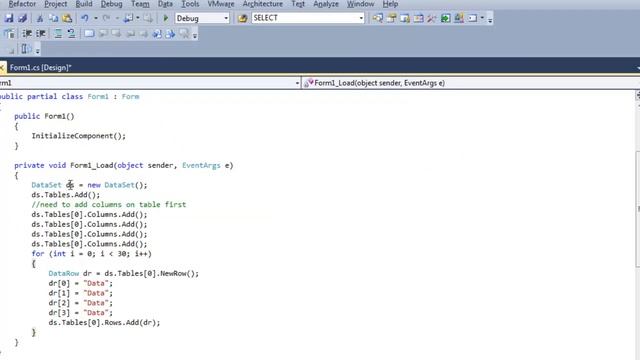Expand standard toolbar overflow options arrow
This screenshot has height=360, width=640.
[x=490, y=20]
